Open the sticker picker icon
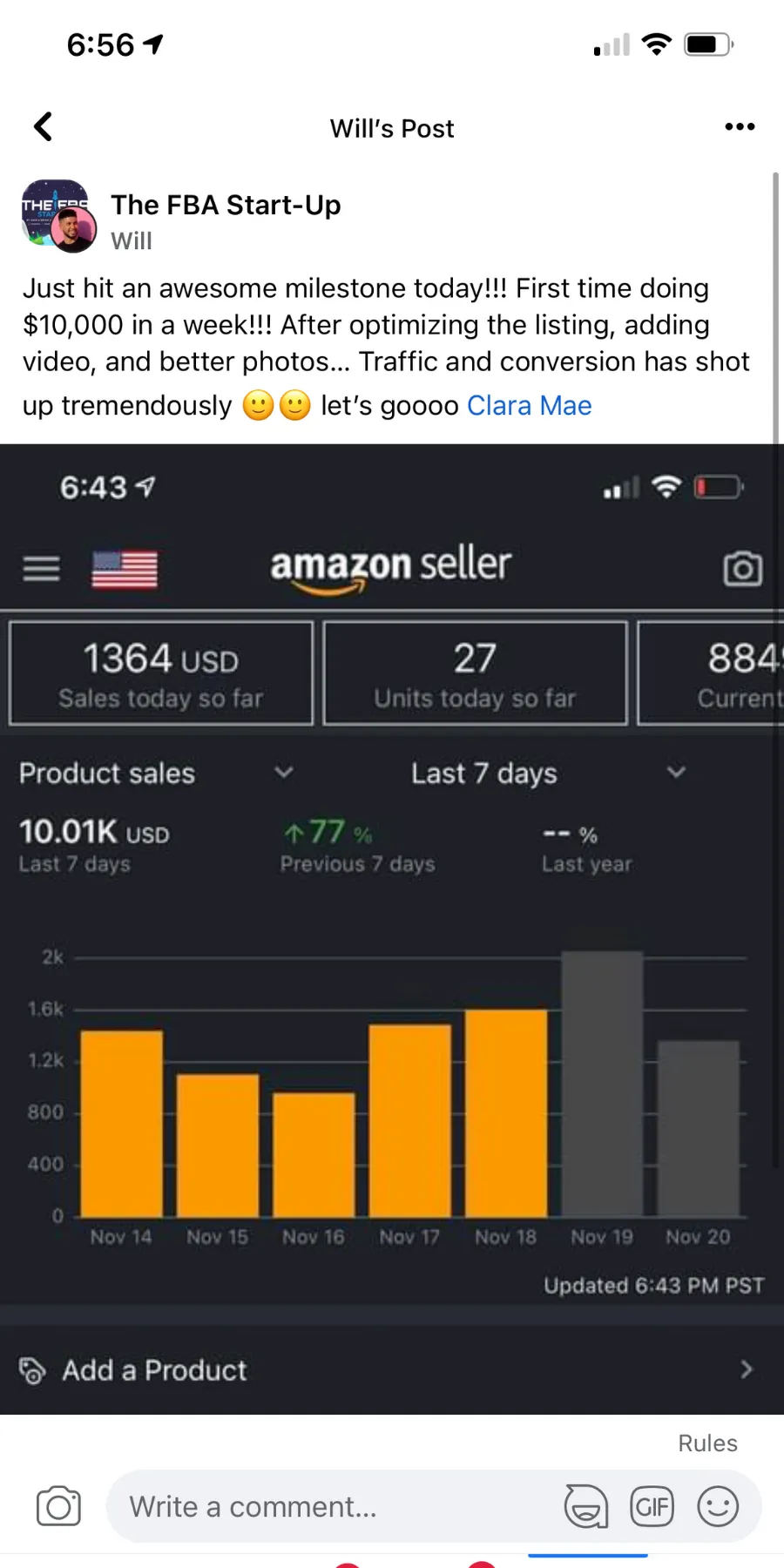Image resolution: width=784 pixels, height=1568 pixels. (x=586, y=1506)
